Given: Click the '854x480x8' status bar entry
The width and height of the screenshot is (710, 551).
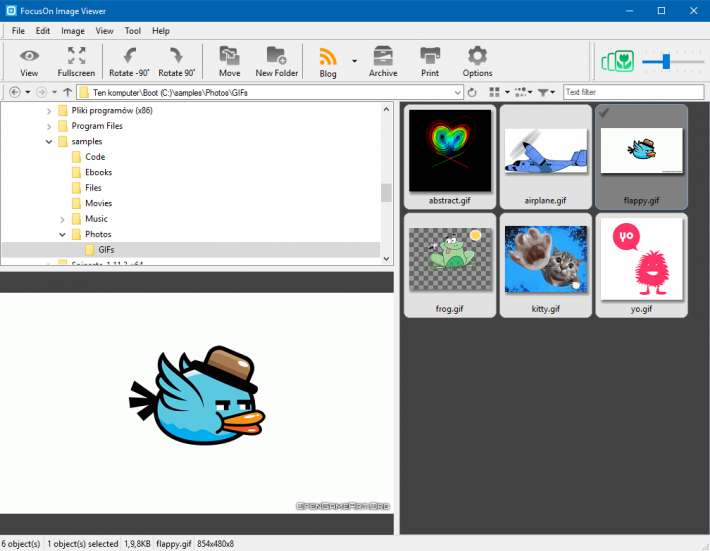Looking at the screenshot, I should 216,544.
